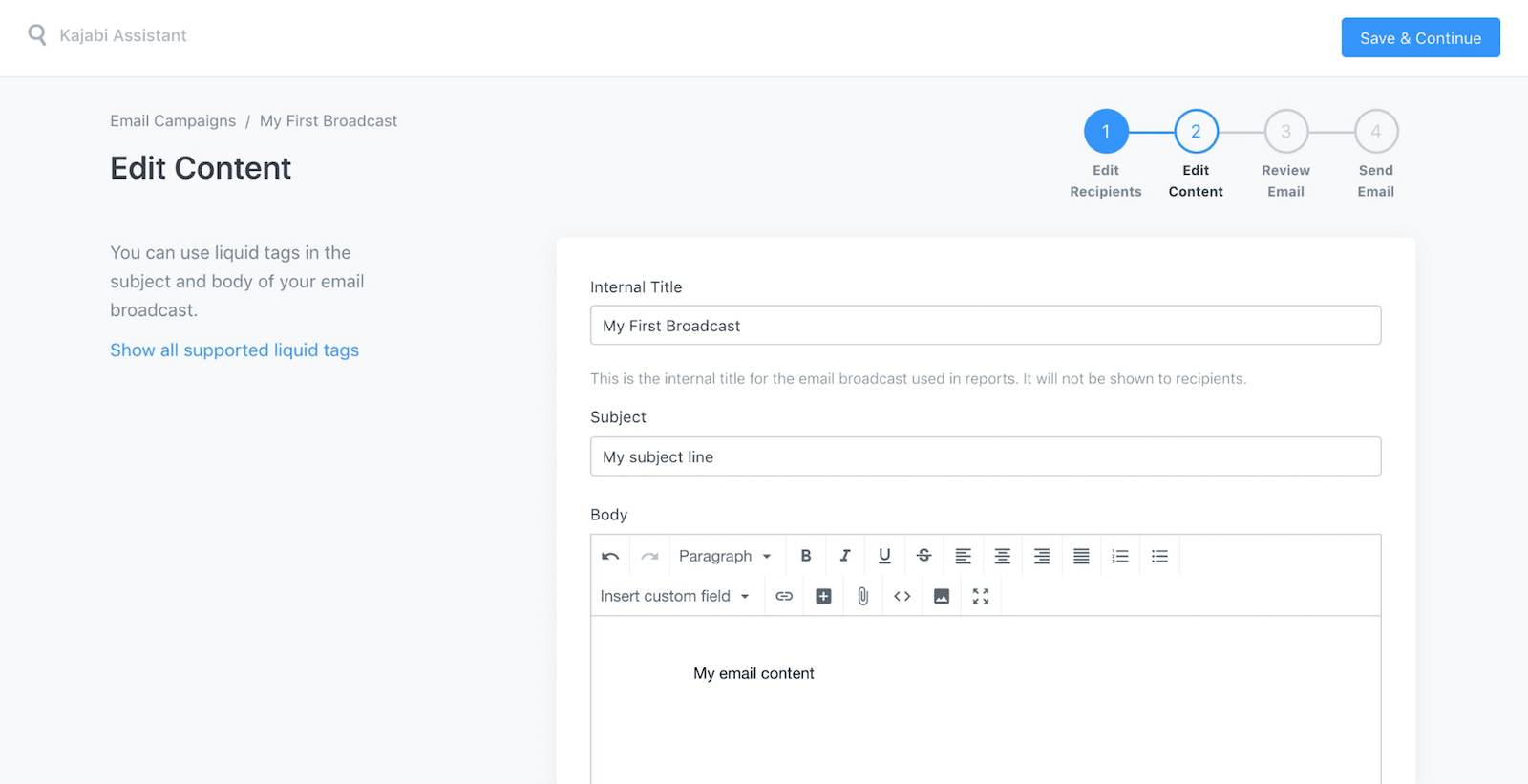
Task: Click the 'Subject' field label
Action: (618, 417)
